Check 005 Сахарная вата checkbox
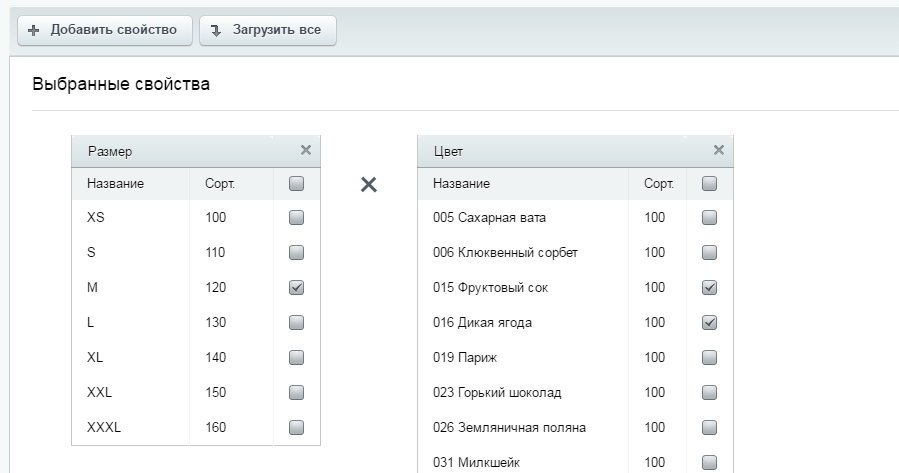 [709, 218]
